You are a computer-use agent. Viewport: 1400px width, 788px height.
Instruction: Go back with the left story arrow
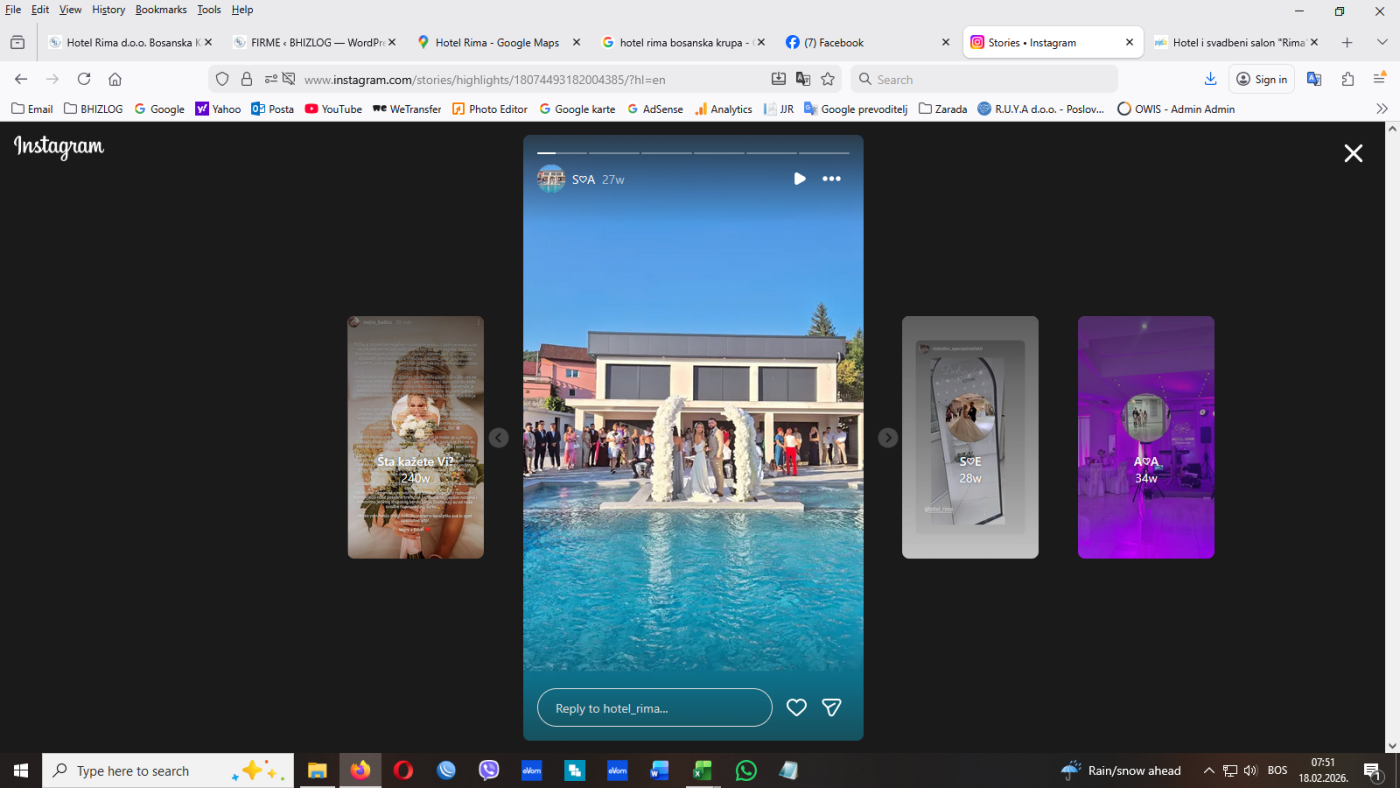click(499, 438)
